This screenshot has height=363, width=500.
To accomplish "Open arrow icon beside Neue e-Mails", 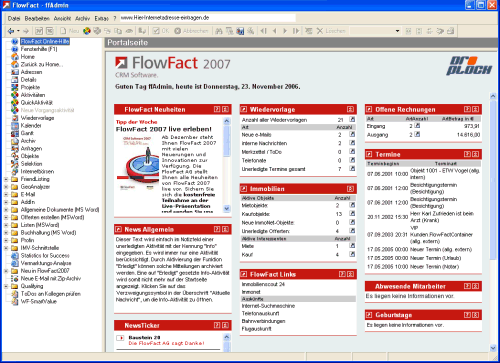I will pos(352,134).
